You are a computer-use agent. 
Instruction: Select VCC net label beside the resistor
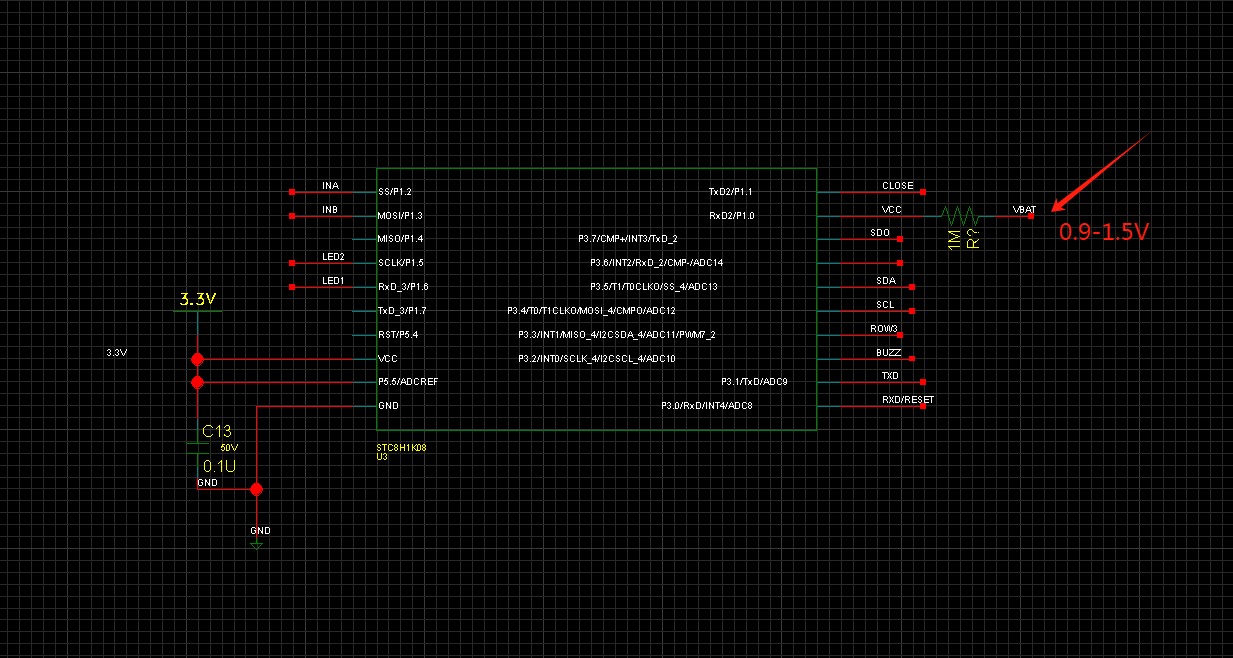tap(892, 210)
